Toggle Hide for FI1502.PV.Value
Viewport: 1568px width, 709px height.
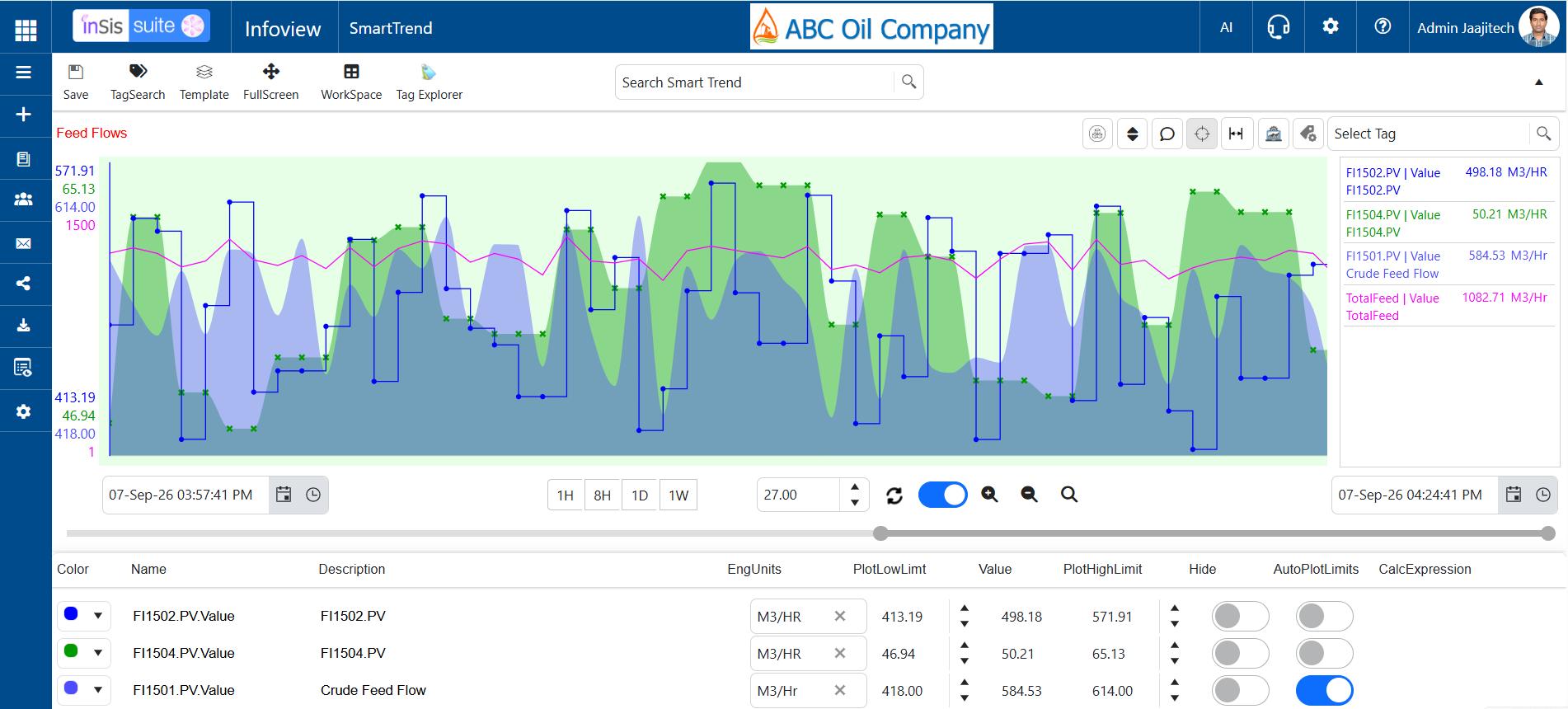(x=1240, y=617)
